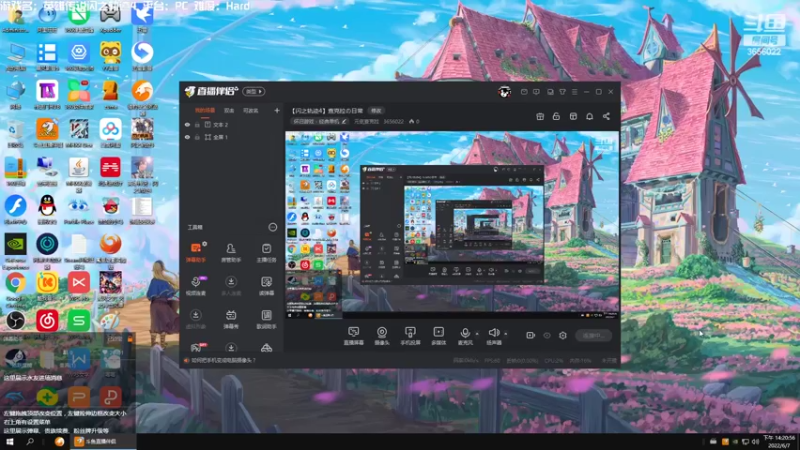This screenshot has width=800, height=450.
Task: Add a new scene with plus icon
Action: (x=277, y=110)
